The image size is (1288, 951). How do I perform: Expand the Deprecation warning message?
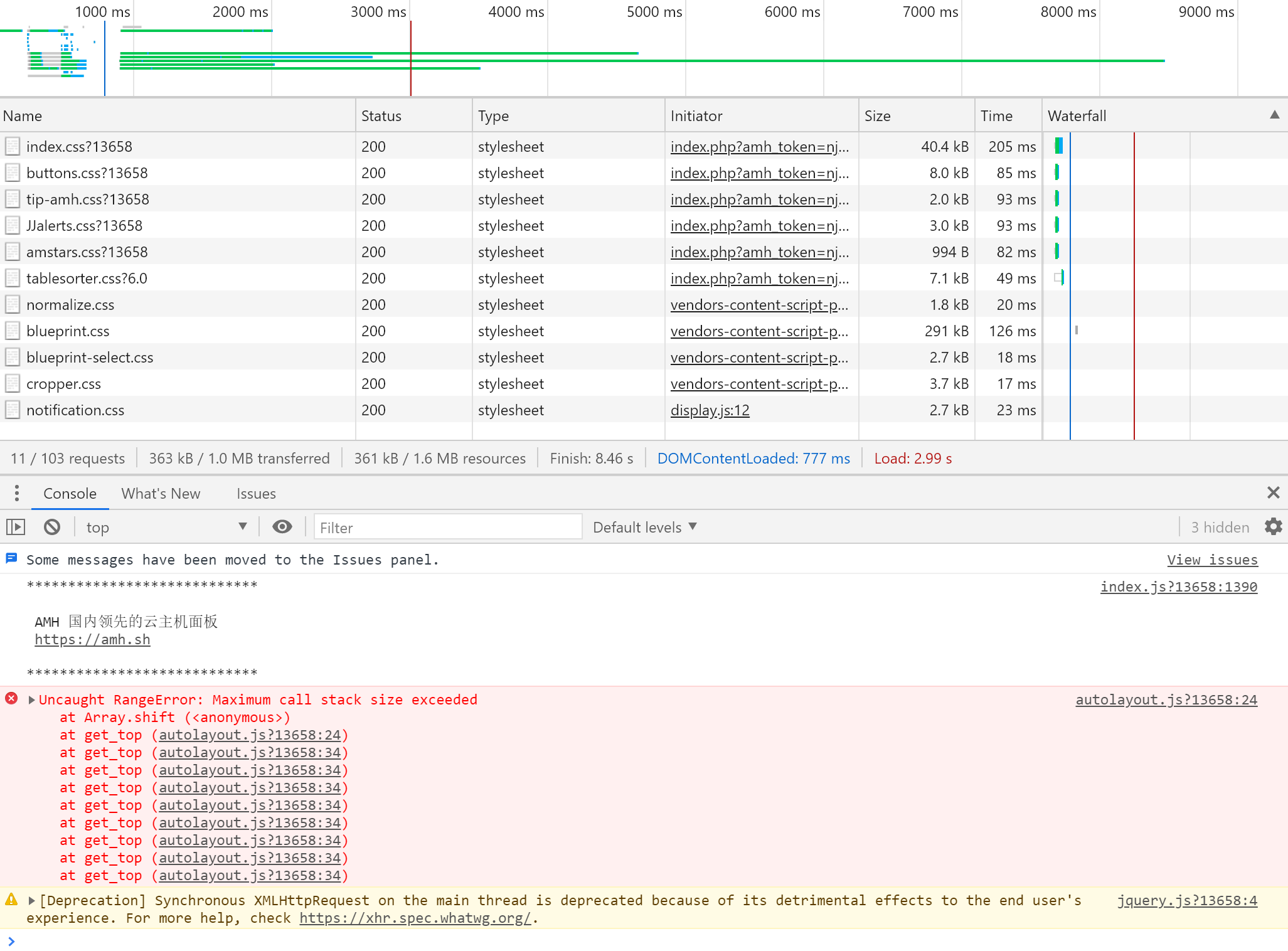(31, 900)
